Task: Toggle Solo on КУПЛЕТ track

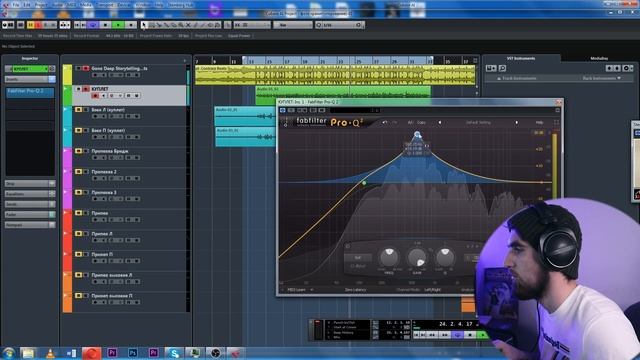Action: tap(86, 89)
